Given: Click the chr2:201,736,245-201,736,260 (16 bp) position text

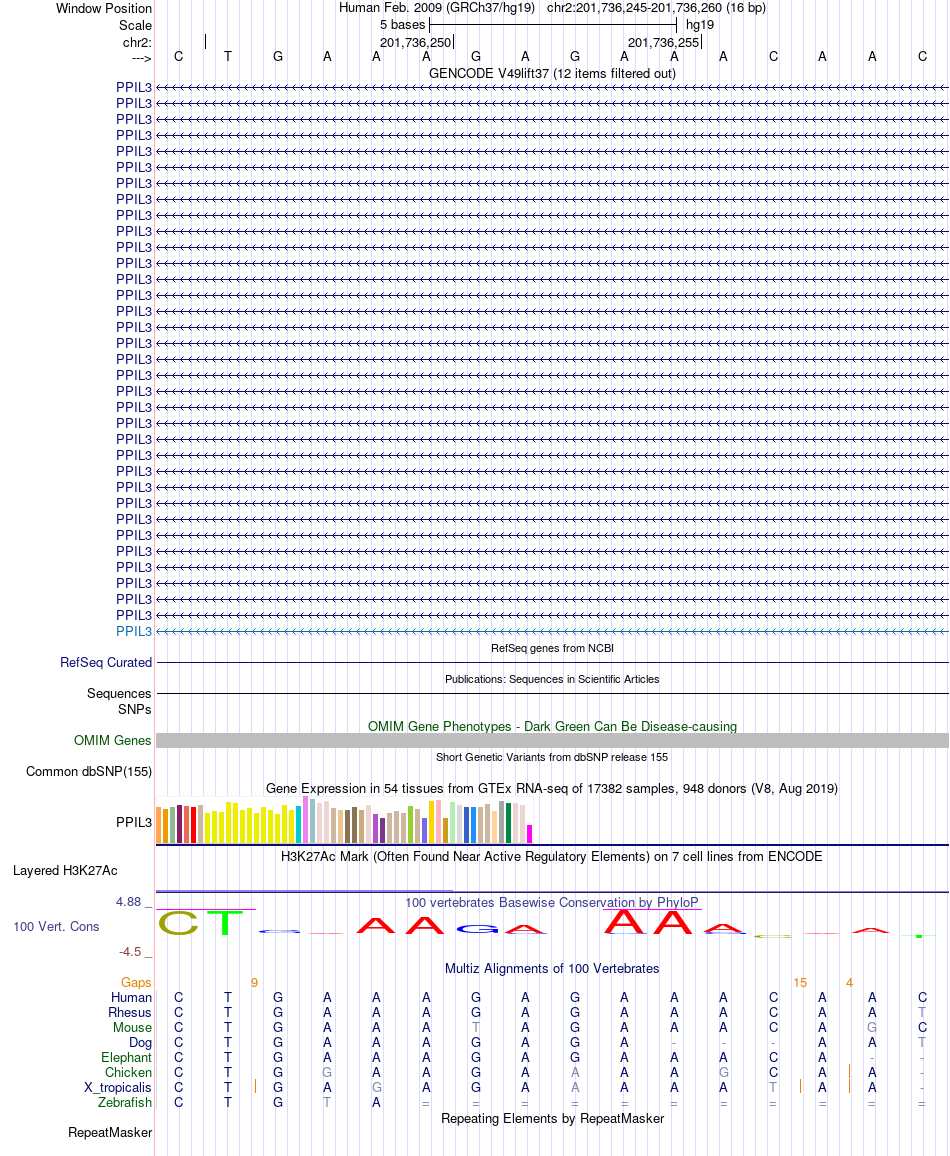Looking at the screenshot, I should click(656, 7).
